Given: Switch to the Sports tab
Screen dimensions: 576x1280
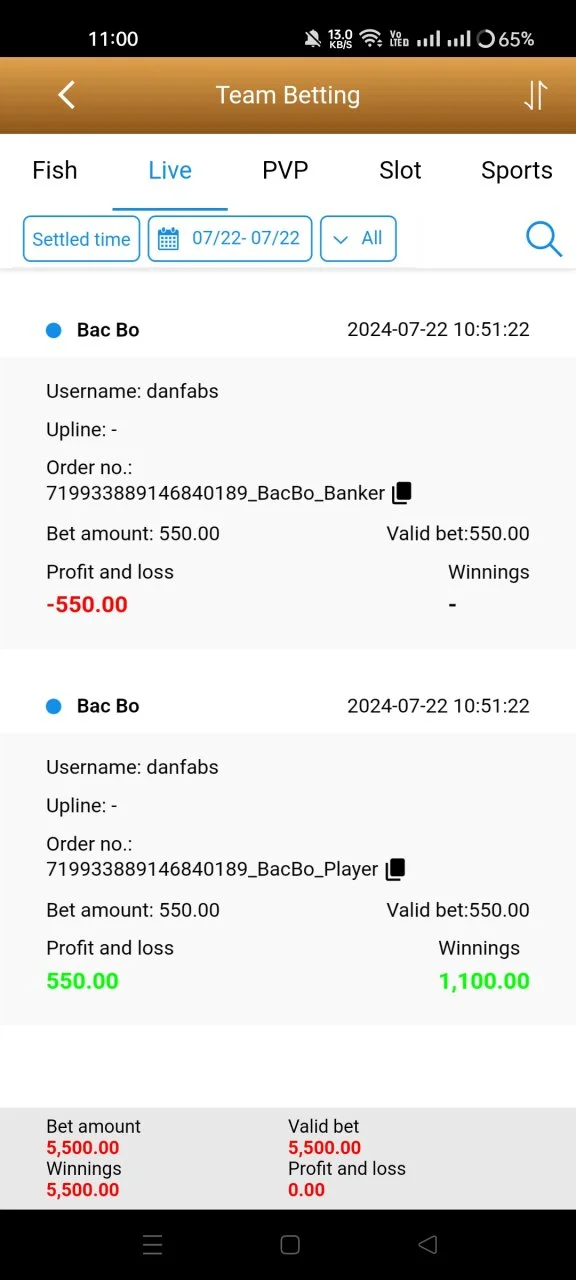Looking at the screenshot, I should coord(517,170).
